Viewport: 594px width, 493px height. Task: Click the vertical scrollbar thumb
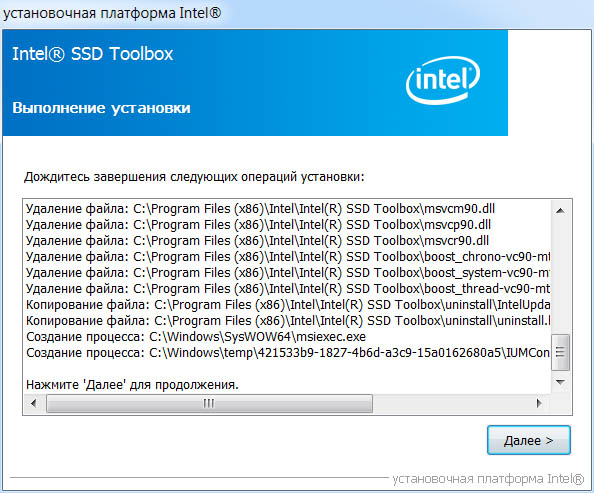[x=560, y=352]
